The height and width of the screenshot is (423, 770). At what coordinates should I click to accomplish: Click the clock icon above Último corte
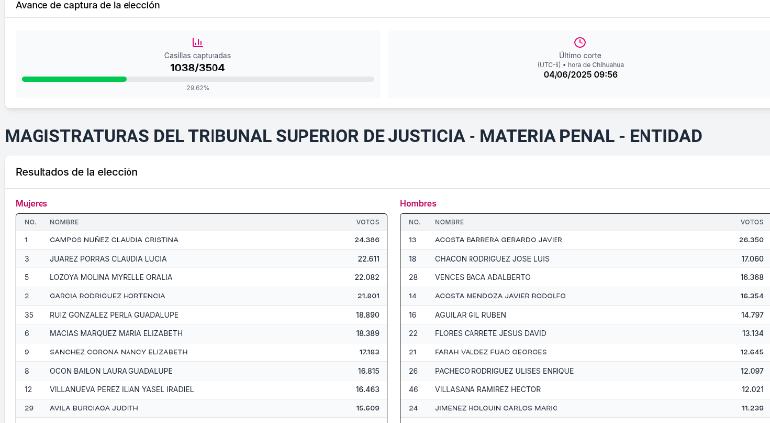click(x=580, y=42)
